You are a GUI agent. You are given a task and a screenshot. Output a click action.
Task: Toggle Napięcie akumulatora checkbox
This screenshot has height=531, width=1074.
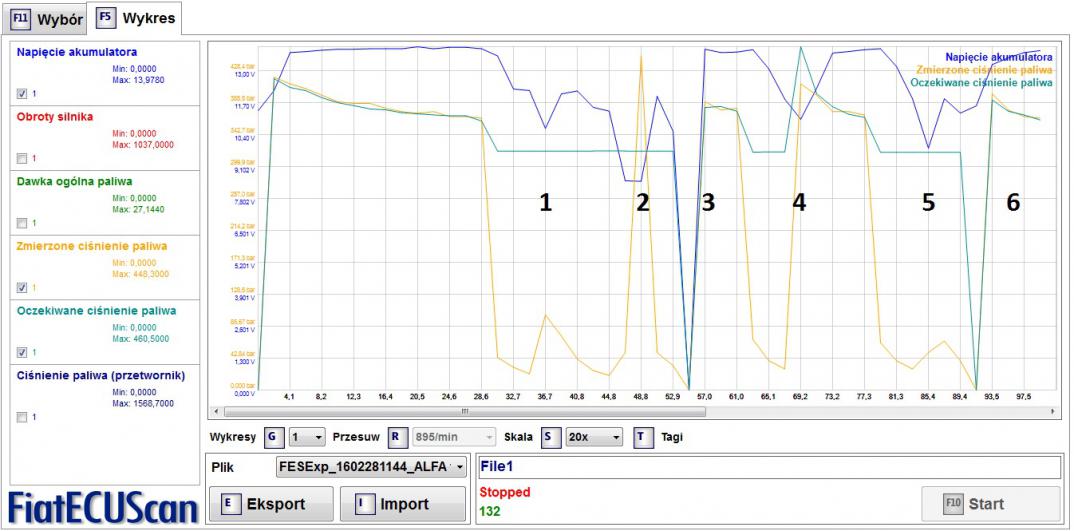22,94
